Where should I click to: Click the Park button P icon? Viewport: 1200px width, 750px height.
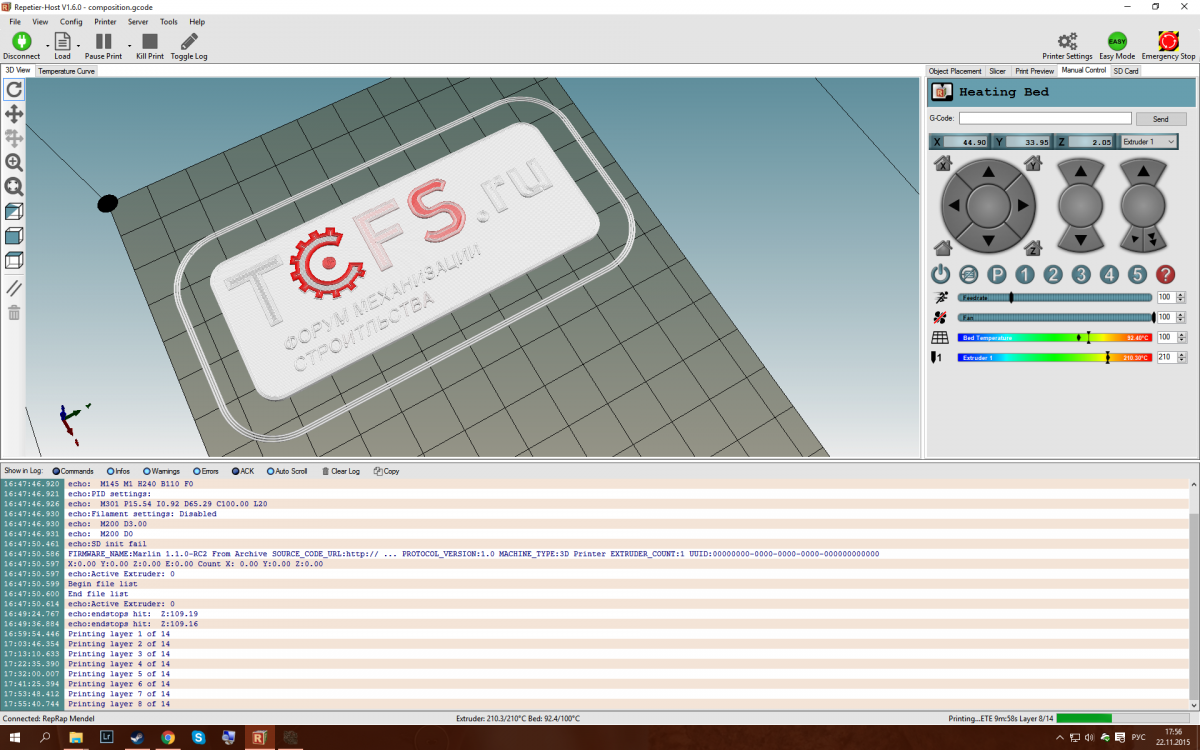(x=997, y=274)
